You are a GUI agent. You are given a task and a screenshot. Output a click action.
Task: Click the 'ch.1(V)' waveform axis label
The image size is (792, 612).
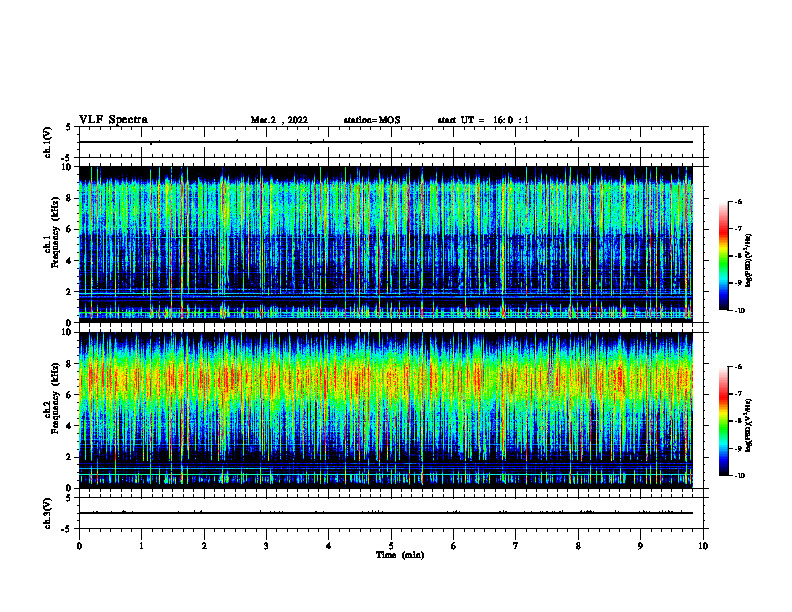pyautogui.click(x=48, y=142)
